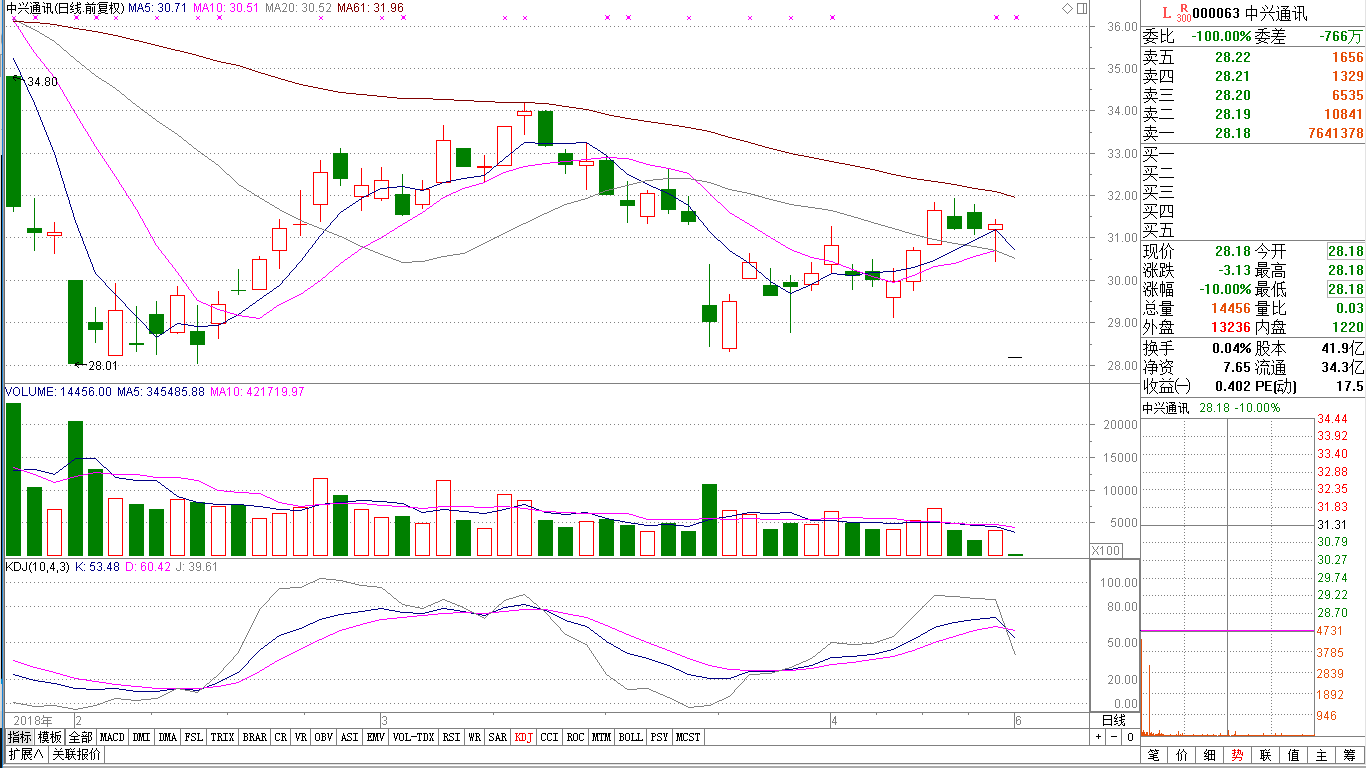The image size is (1366, 768).
Task: Click the red L marker icon
Action: tap(1167, 12)
